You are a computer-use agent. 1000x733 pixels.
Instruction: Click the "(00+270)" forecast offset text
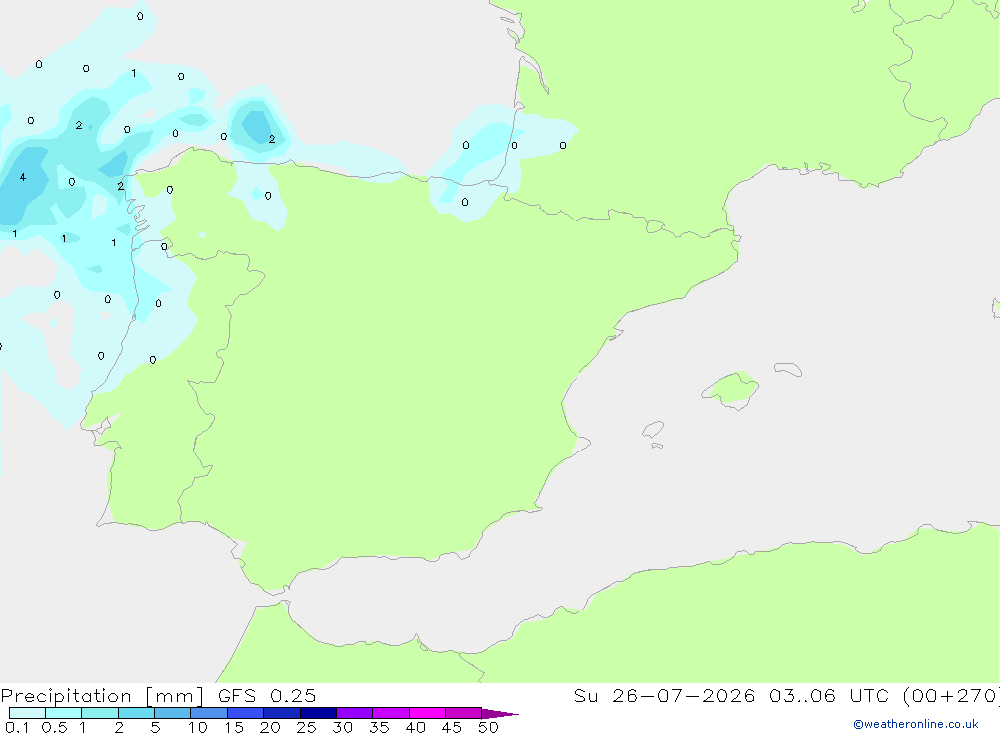(x=951, y=696)
